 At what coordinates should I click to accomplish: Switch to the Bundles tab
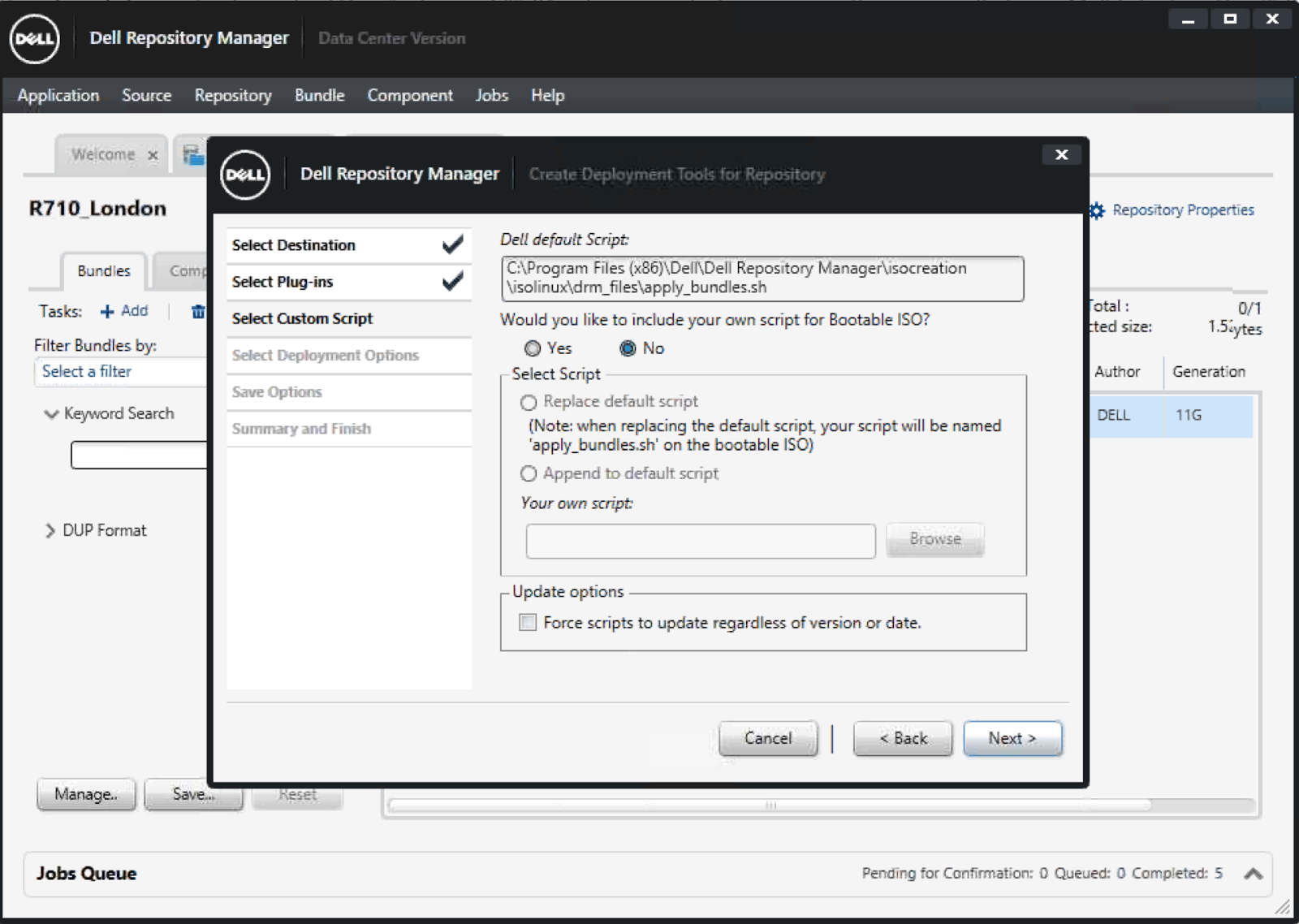pyautogui.click(x=103, y=270)
